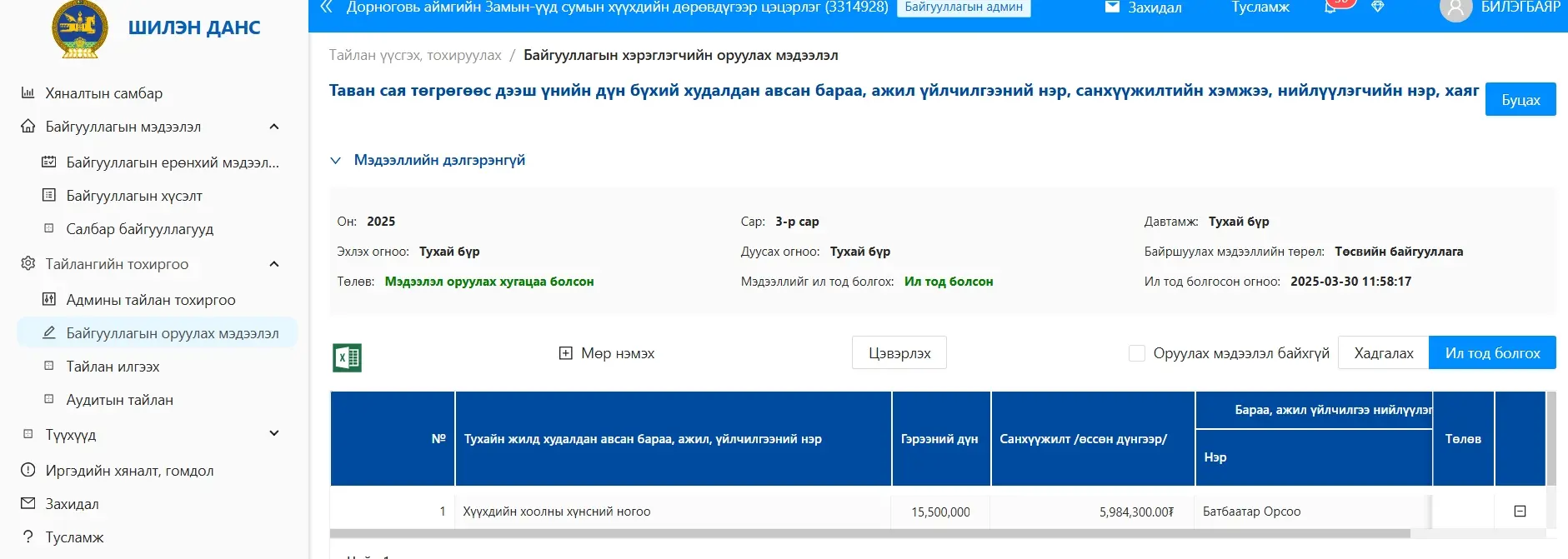The width and height of the screenshot is (1568, 559).
Task: Collapse the Байгууллагын мэдээлэл menu arrow
Action: (x=274, y=127)
